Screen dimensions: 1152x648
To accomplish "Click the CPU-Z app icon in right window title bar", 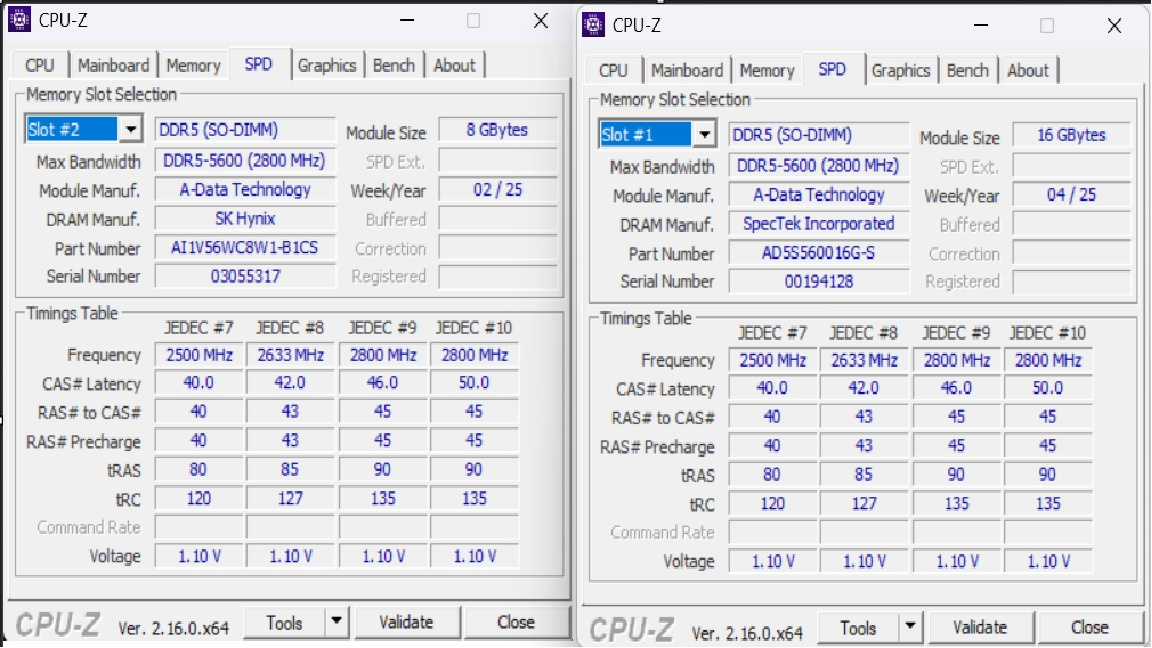I will coord(593,25).
